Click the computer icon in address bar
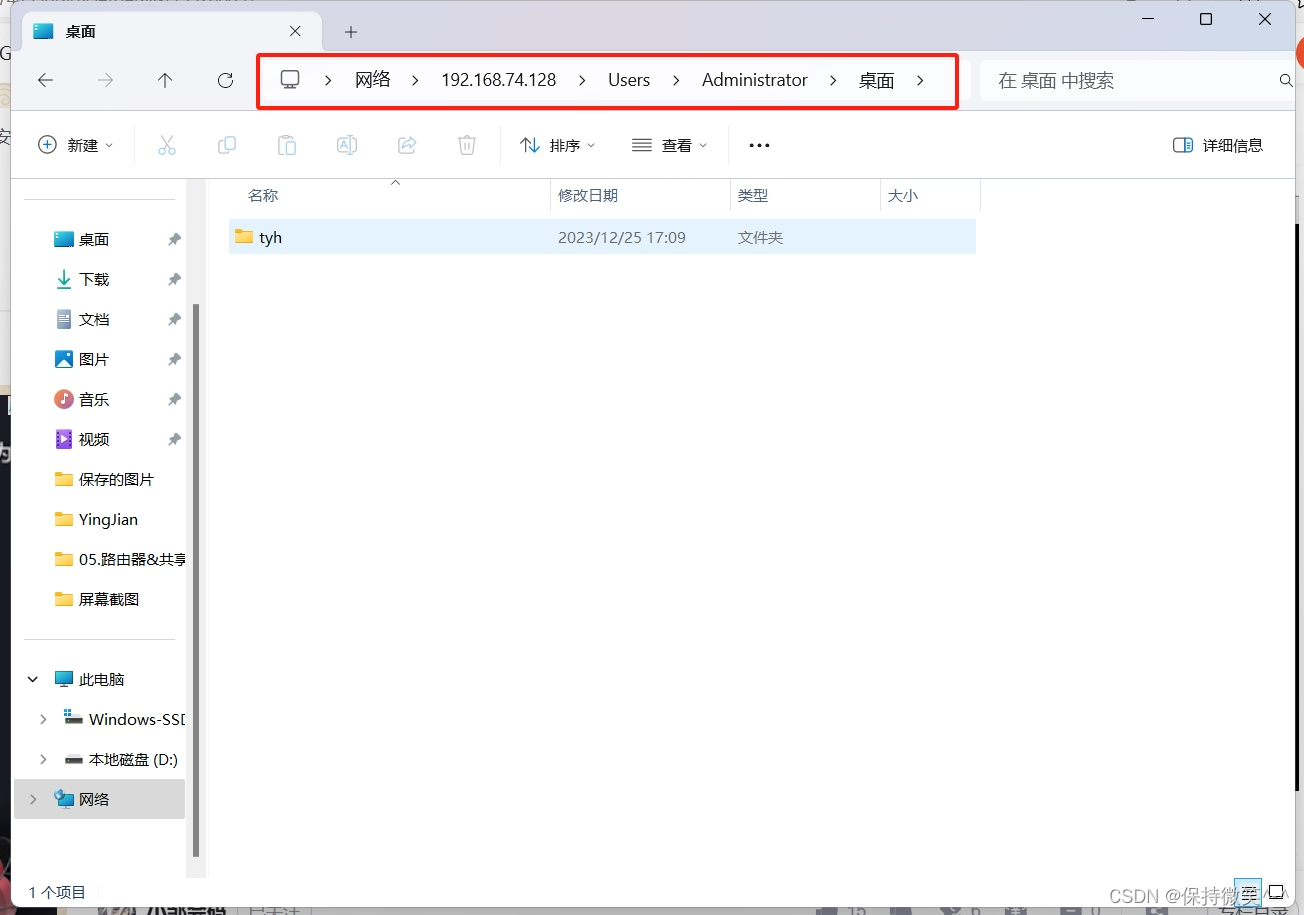 (x=290, y=80)
